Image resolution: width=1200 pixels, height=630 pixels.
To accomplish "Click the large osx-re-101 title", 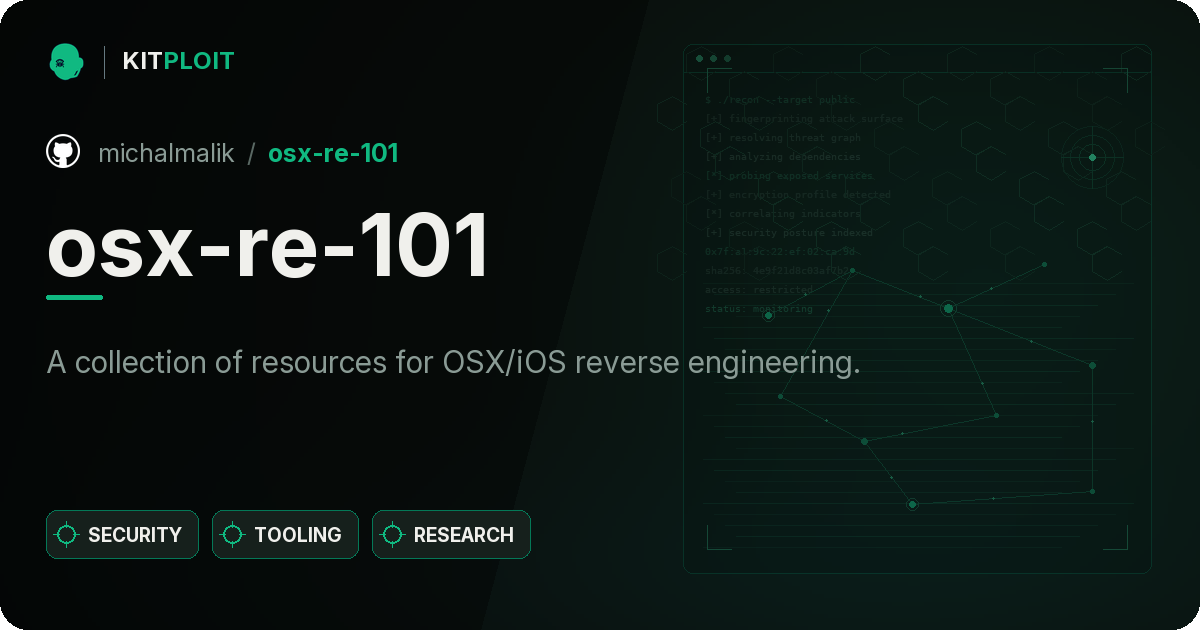I will point(268,244).
